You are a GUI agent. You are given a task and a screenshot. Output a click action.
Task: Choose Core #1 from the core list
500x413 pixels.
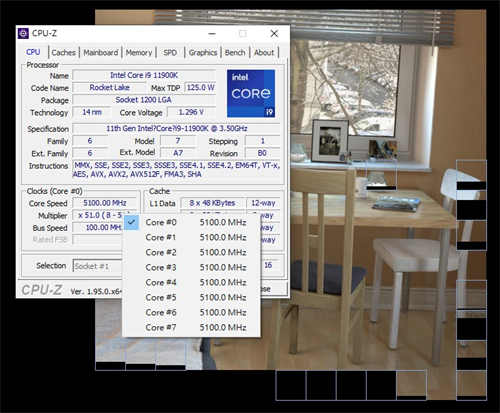click(x=191, y=237)
